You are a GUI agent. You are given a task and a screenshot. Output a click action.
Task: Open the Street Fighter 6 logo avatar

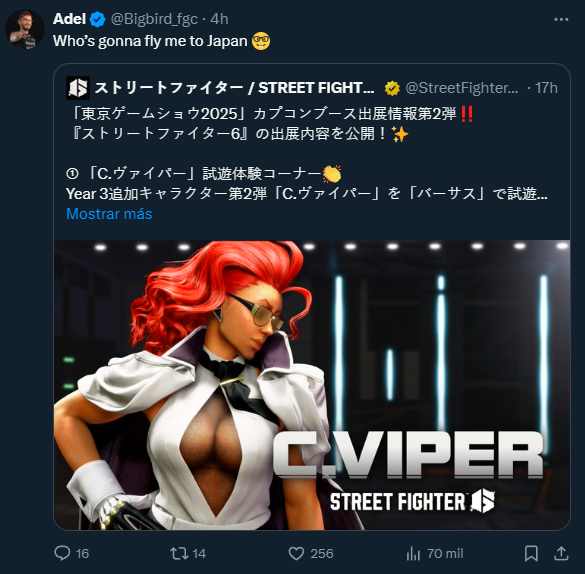point(78,88)
